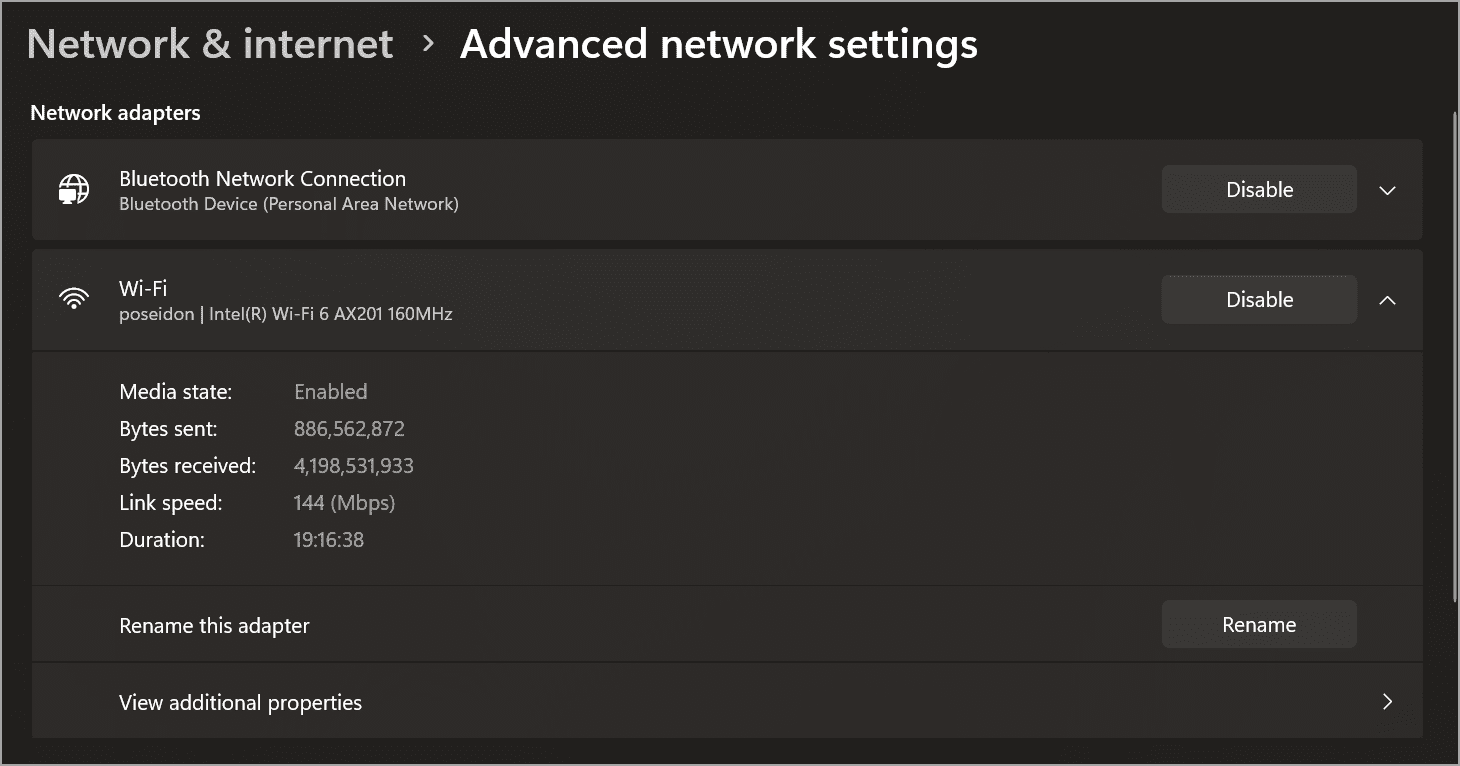Select the globe icon beside Bluetooth Network Connection
Image resolution: width=1460 pixels, height=766 pixels.
[x=74, y=189]
